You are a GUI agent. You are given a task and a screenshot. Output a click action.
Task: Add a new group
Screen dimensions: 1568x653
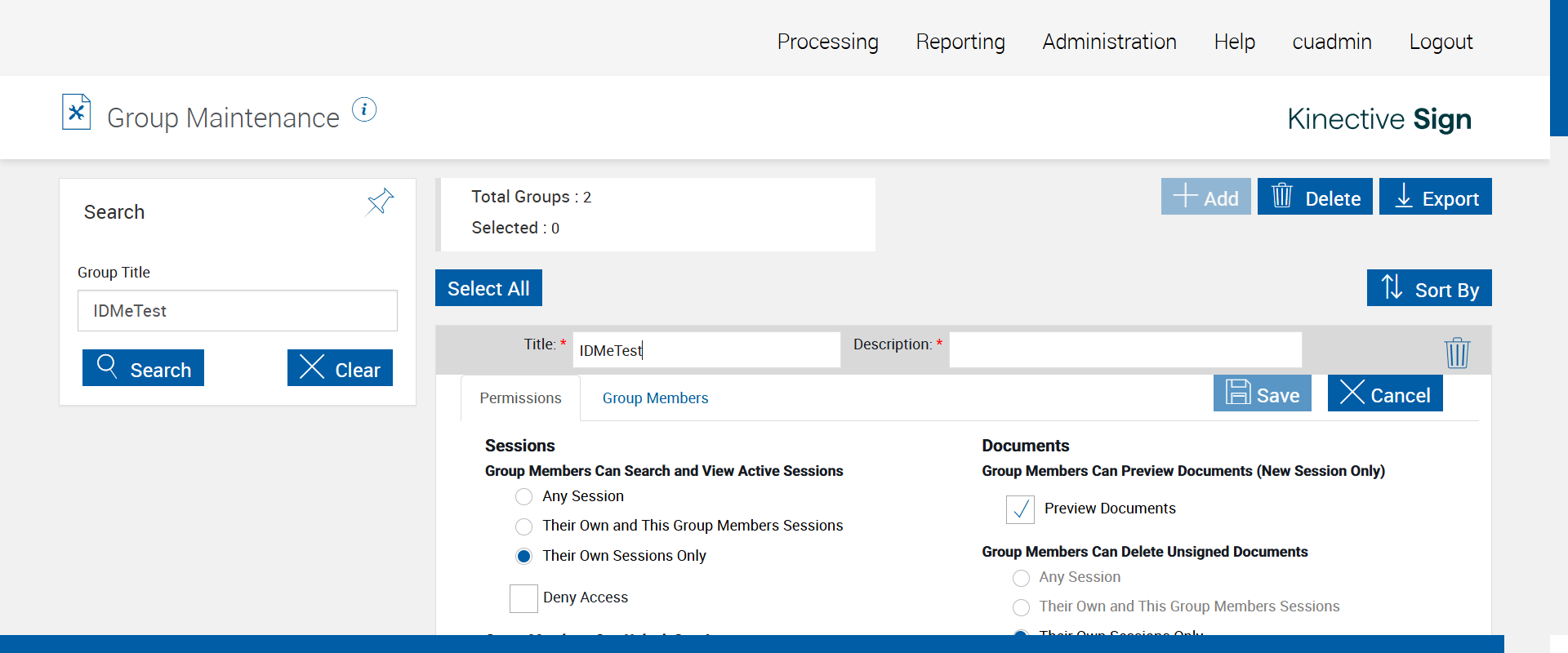pyautogui.click(x=1205, y=198)
